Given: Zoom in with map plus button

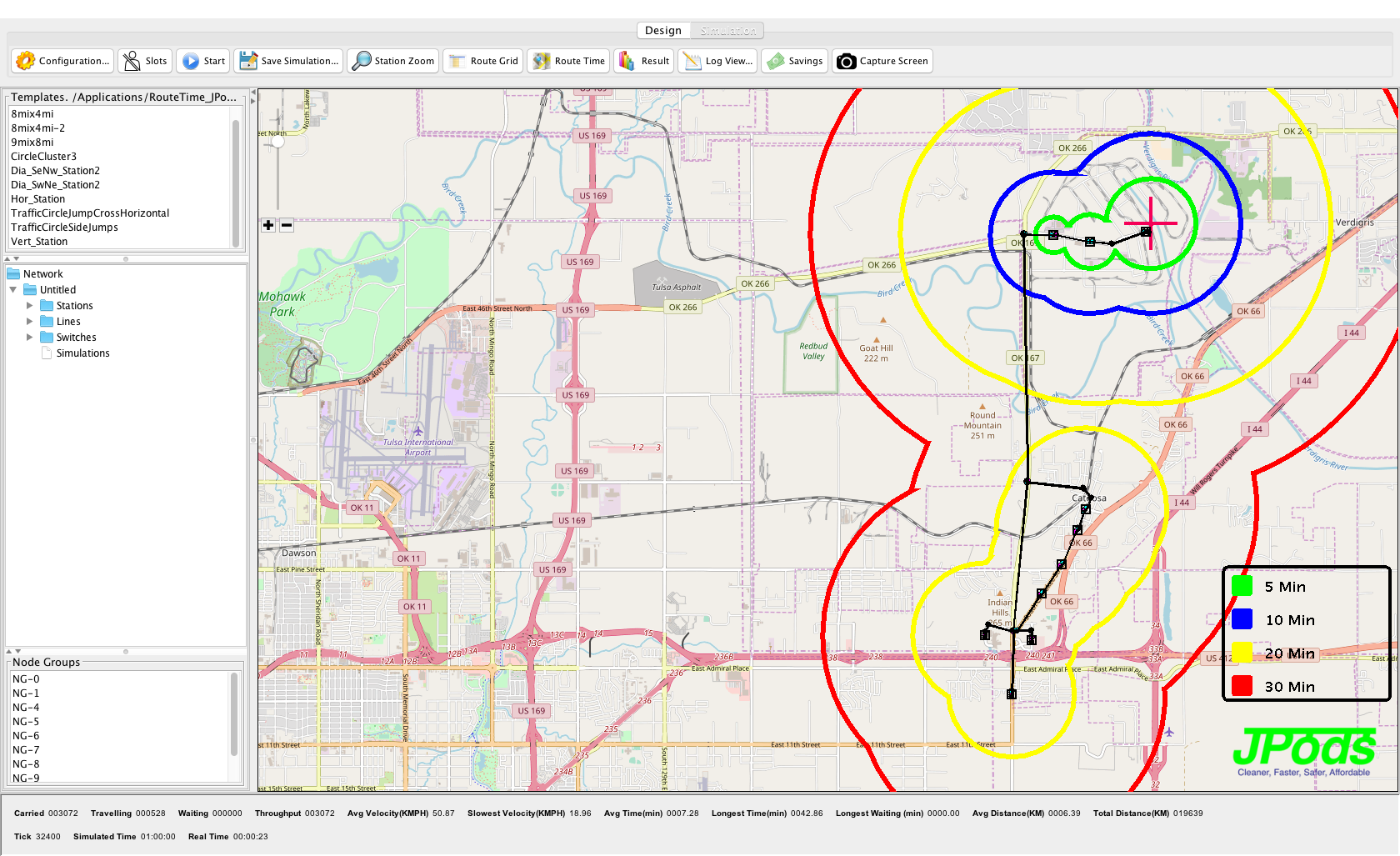Looking at the screenshot, I should click(268, 225).
